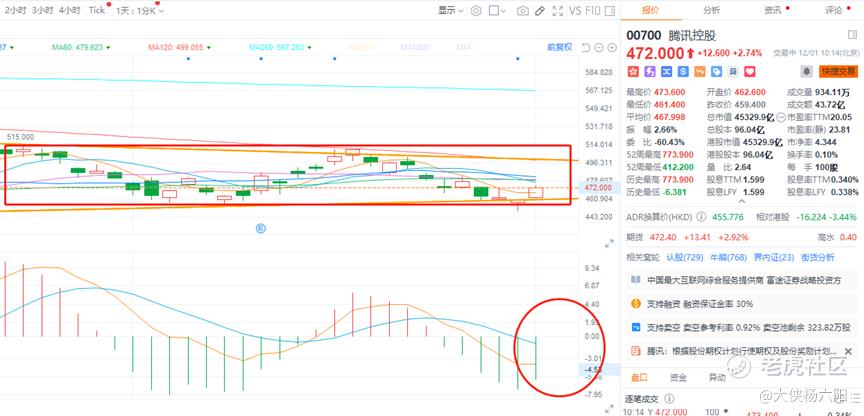Open the 显示 display dropdown

pos(451,10)
